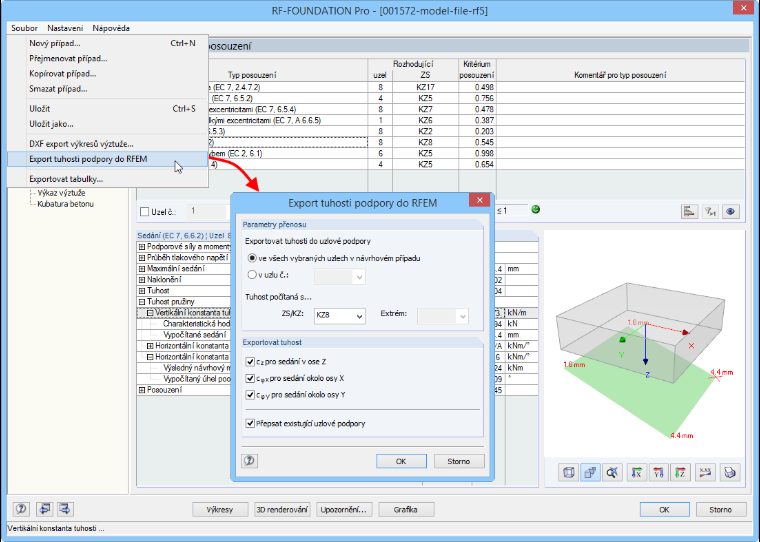Click the zoom magnifier icon under the preview
Image resolution: width=760 pixels, height=542 pixels.
click(612, 472)
